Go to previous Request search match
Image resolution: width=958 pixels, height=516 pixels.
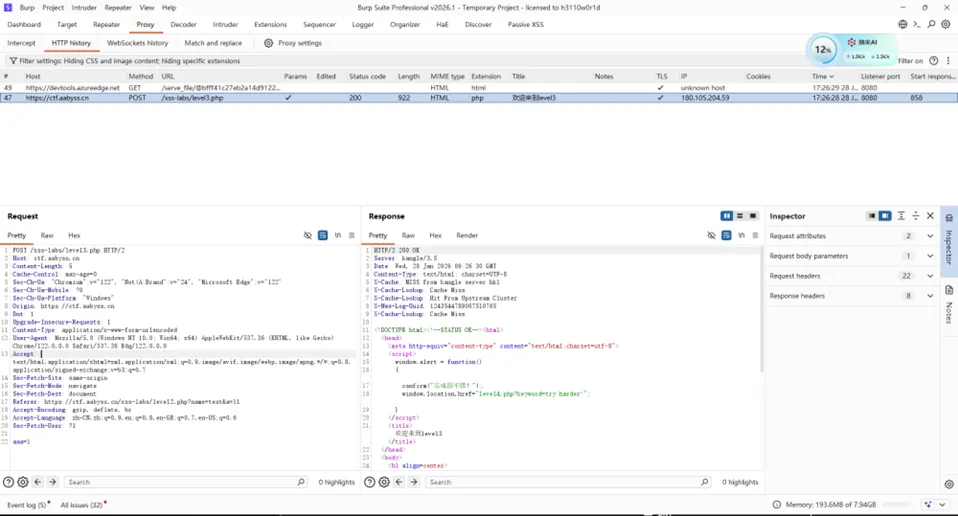pyautogui.click(x=38, y=482)
